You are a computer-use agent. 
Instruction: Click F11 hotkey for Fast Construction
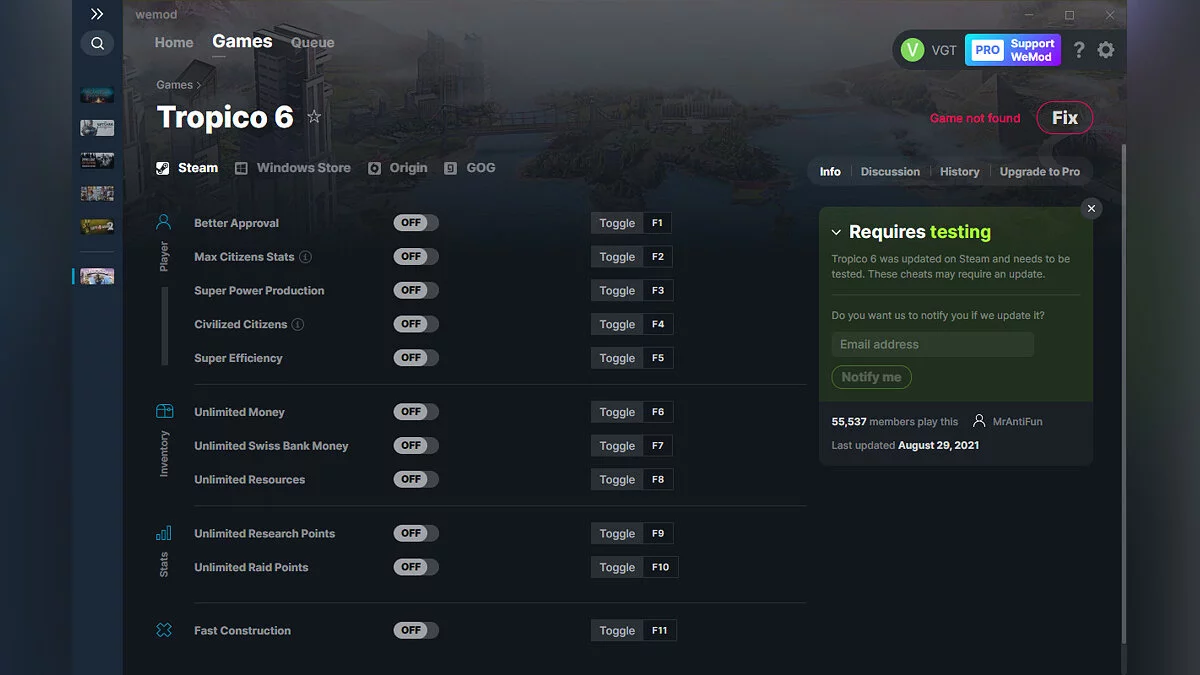[x=660, y=631]
